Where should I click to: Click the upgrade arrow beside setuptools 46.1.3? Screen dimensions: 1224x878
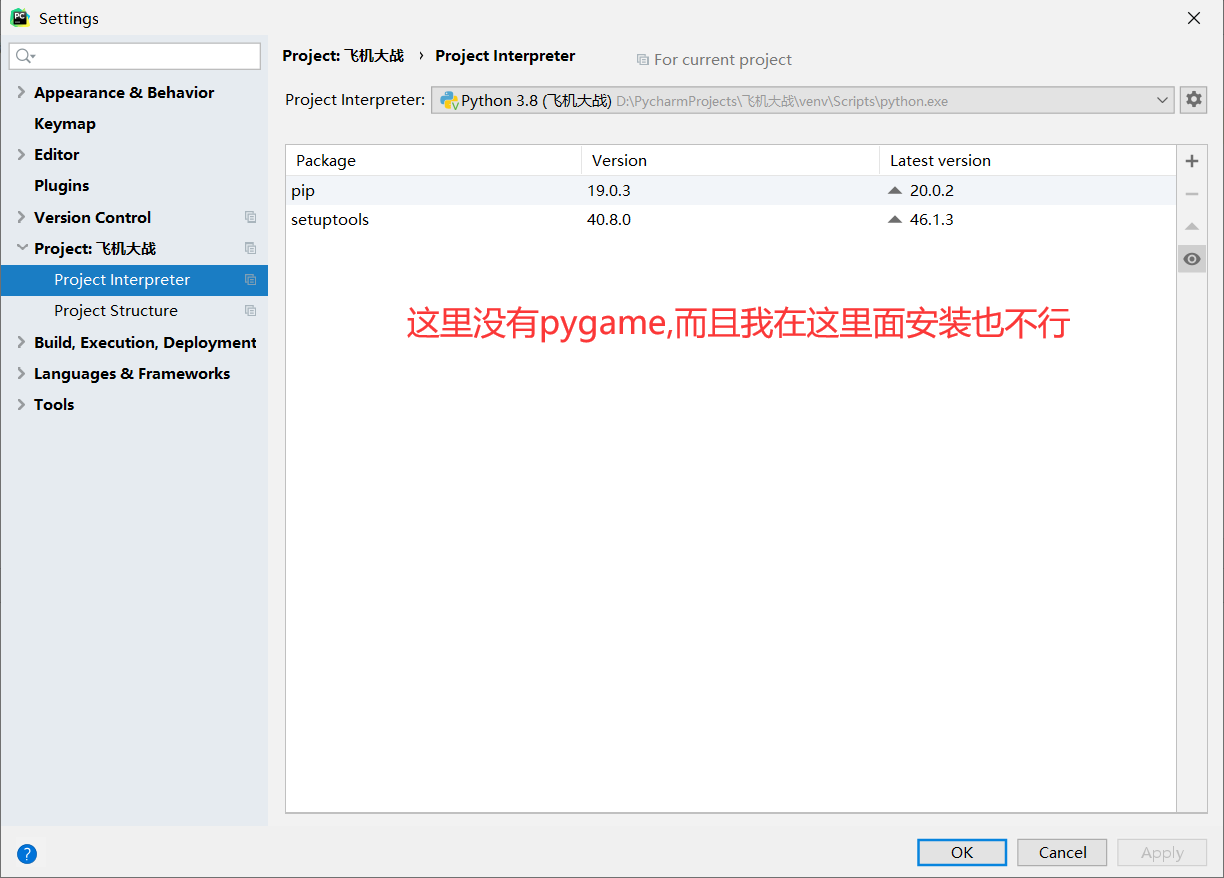(x=895, y=220)
